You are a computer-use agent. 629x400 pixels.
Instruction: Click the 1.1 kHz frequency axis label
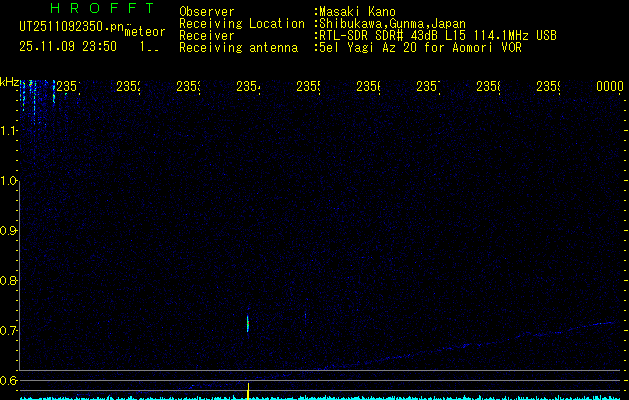pos(8,130)
